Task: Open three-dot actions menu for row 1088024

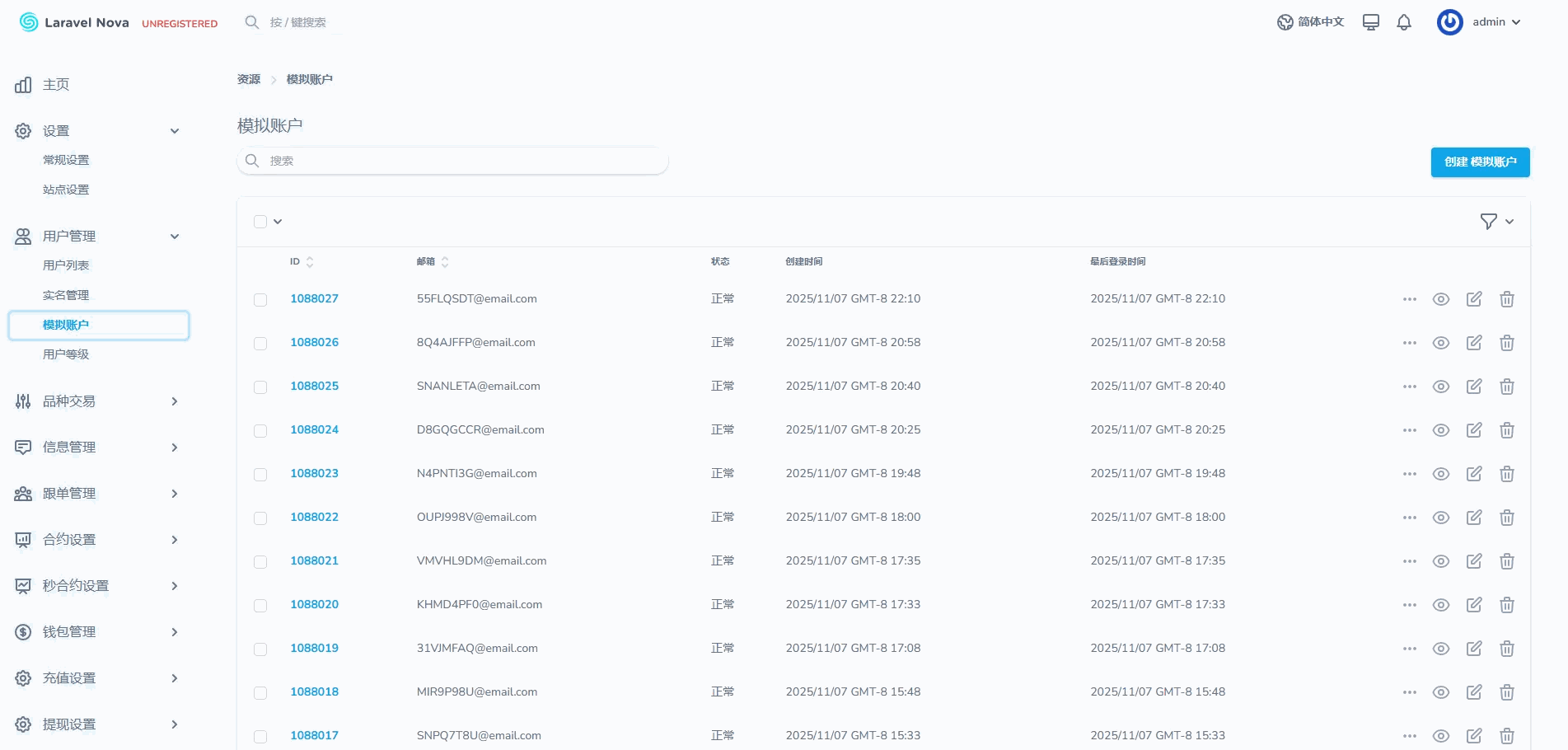Action: (1409, 430)
